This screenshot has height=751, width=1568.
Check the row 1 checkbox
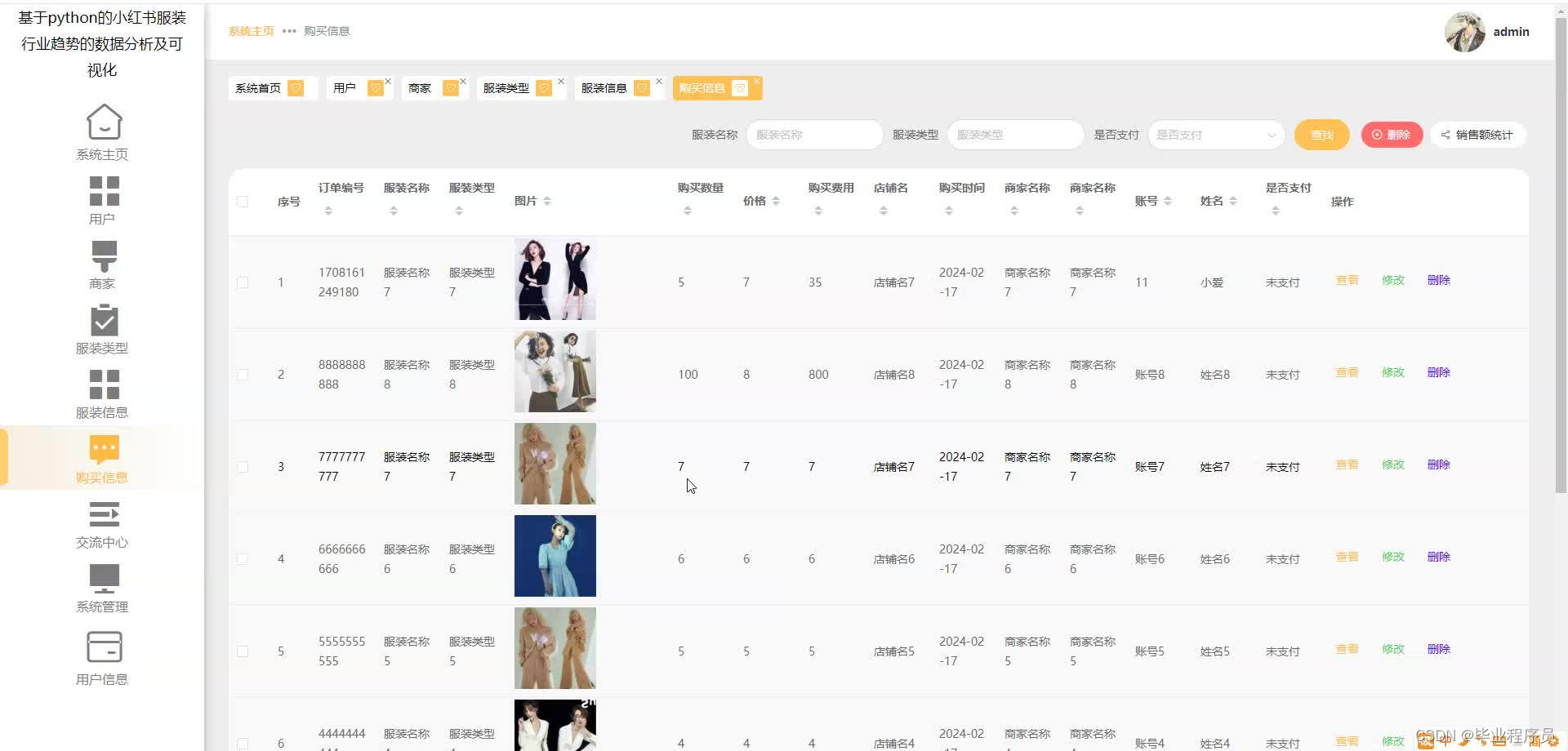click(x=243, y=282)
